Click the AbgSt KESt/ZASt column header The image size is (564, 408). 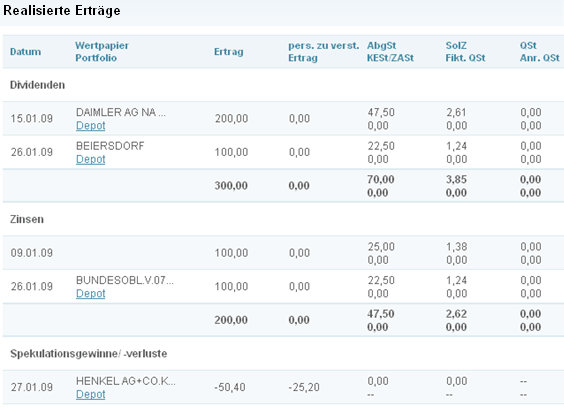coord(390,52)
